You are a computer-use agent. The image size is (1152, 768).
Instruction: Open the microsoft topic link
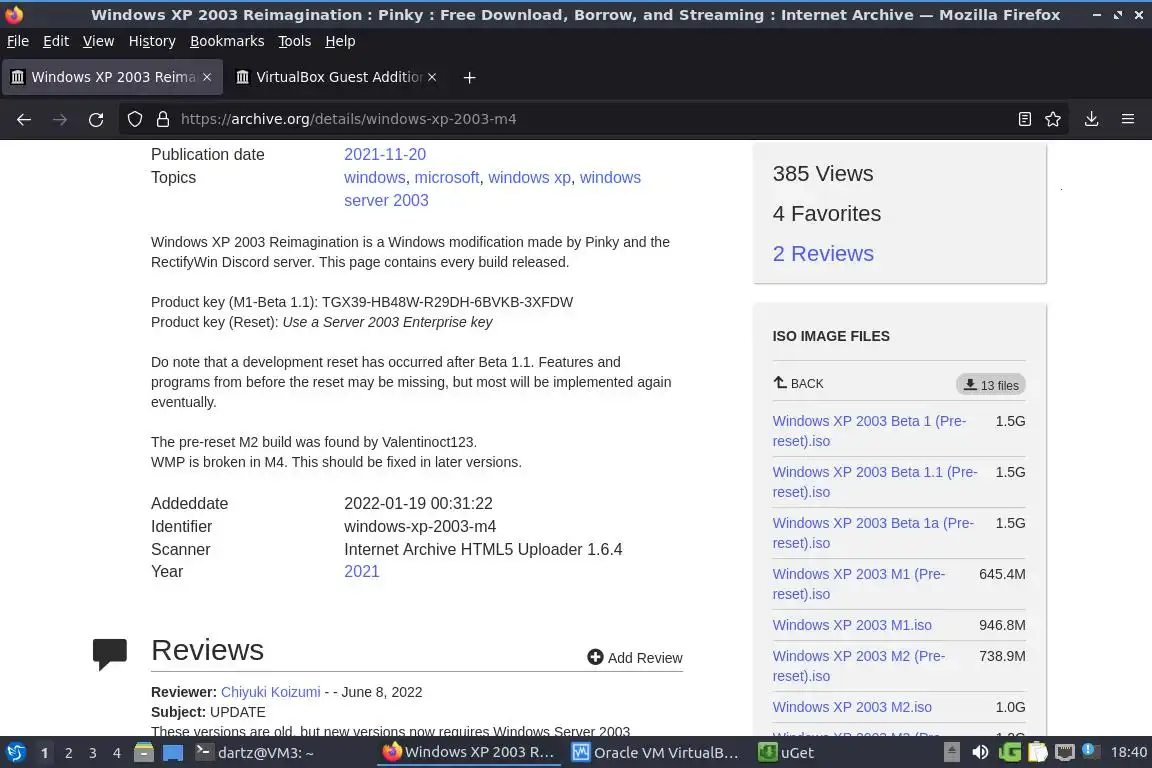coord(447,177)
